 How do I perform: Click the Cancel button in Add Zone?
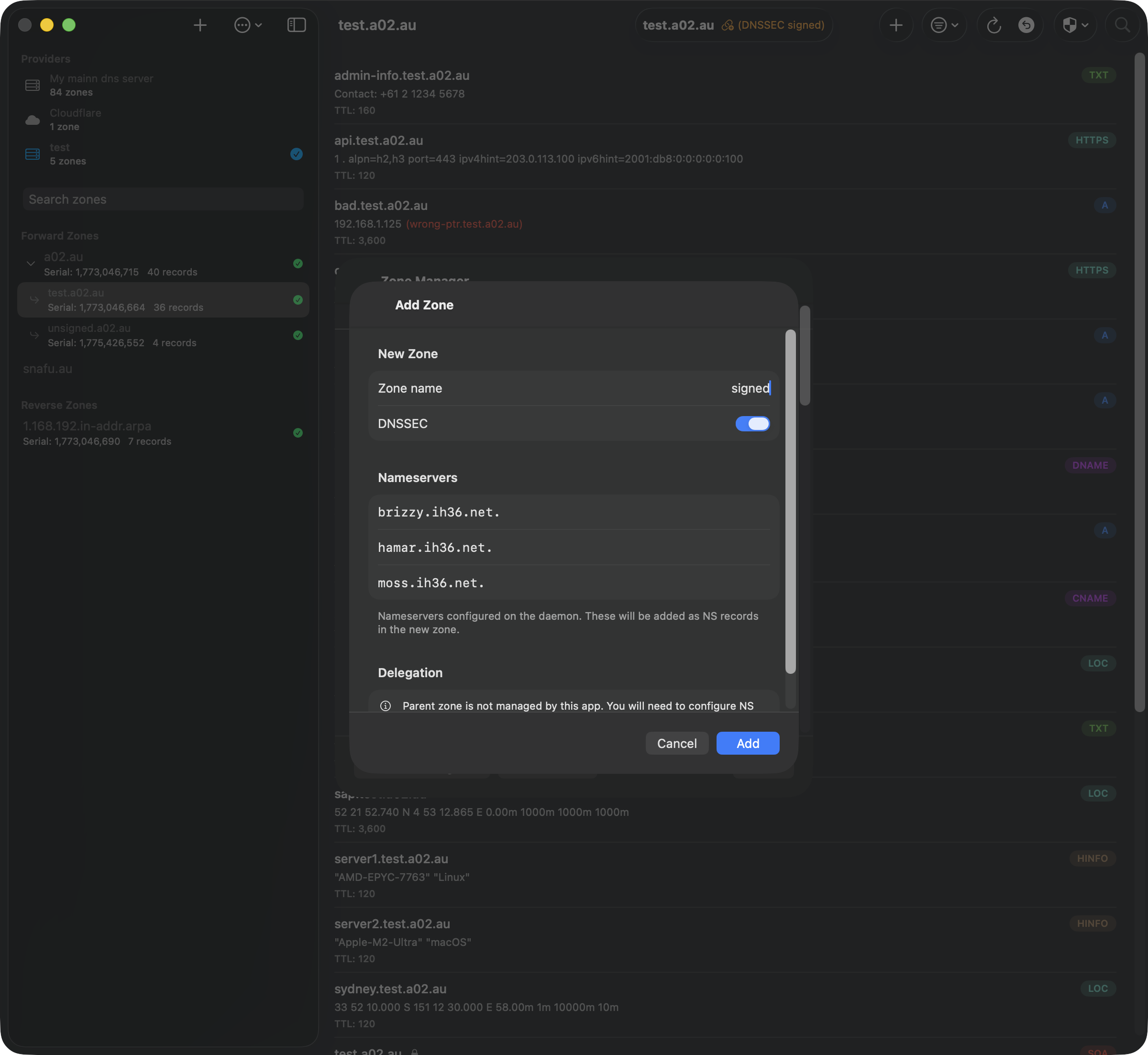pos(676,743)
